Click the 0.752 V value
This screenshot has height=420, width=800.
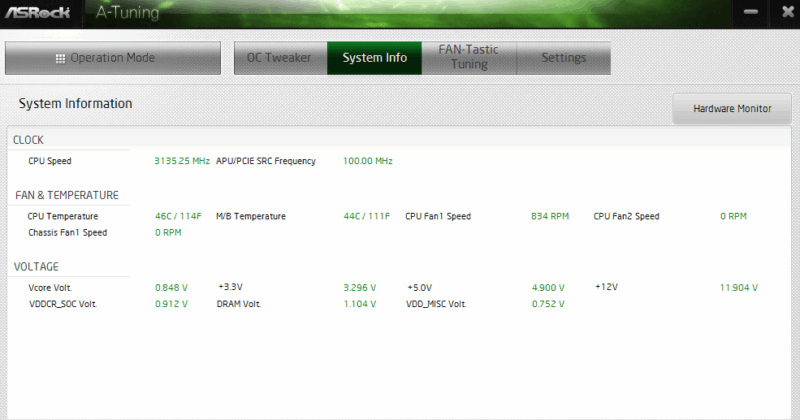pyautogui.click(x=548, y=304)
